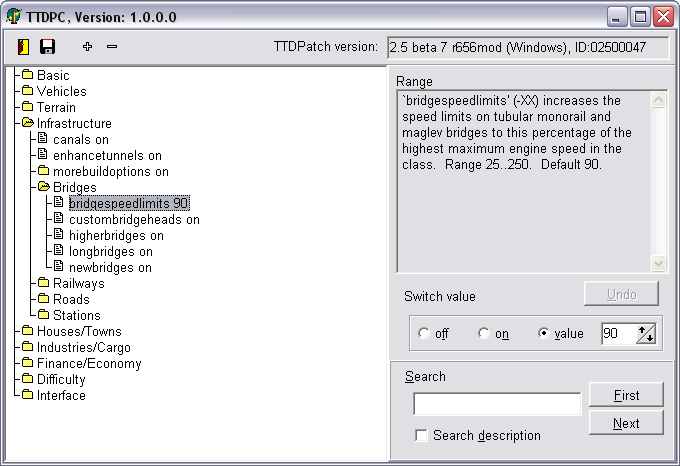Click the TTDPC application icon in title bar
680x466 pixels.
point(14,16)
